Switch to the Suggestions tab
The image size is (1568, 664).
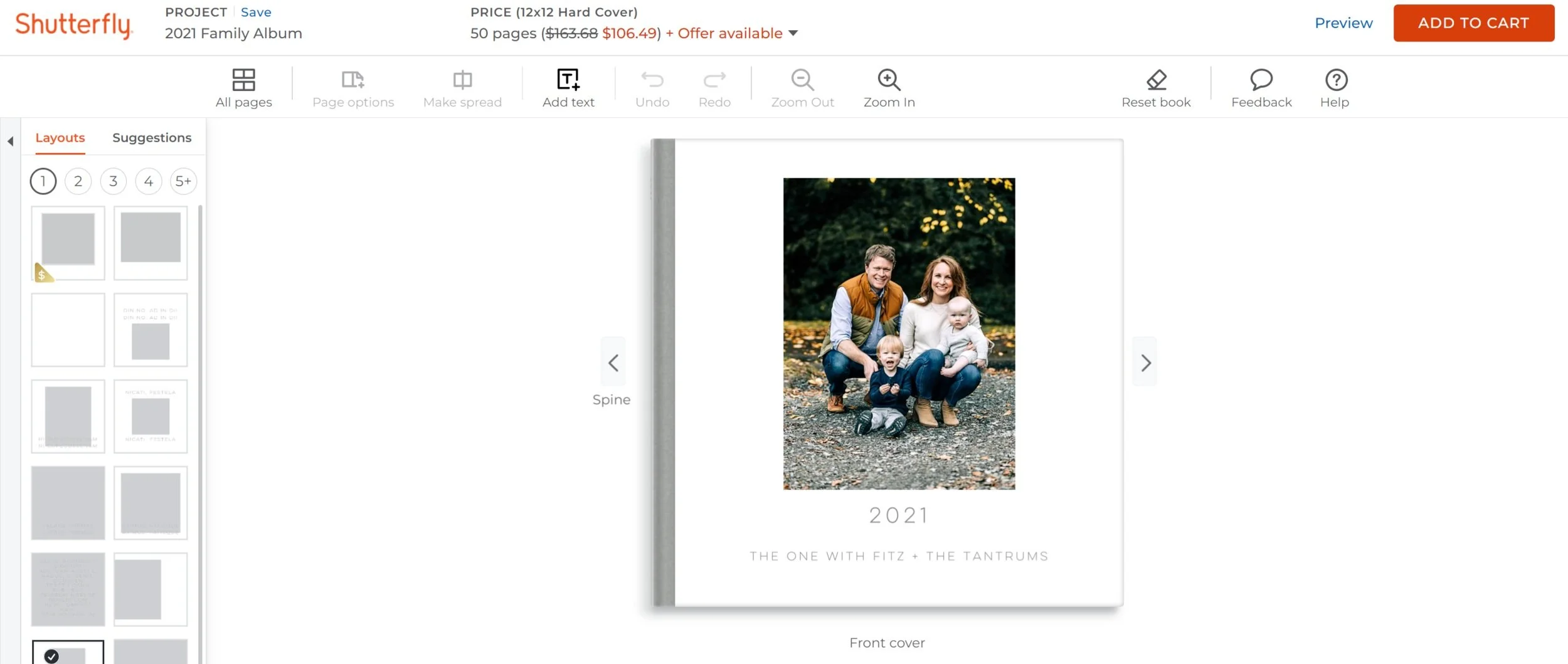[x=151, y=137]
